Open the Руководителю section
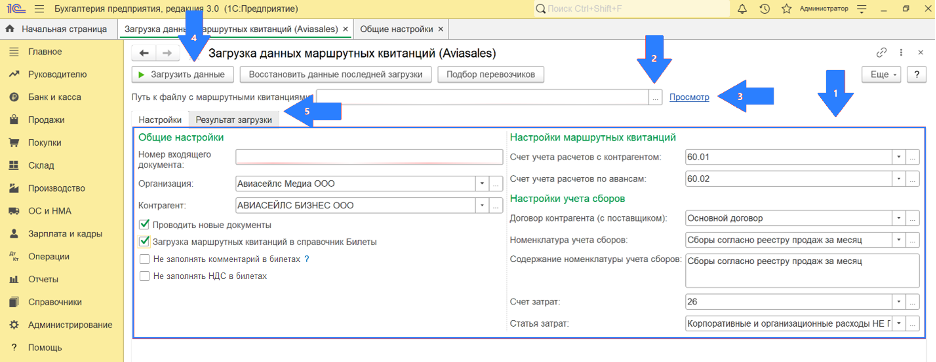The image size is (936, 362). tap(57, 74)
